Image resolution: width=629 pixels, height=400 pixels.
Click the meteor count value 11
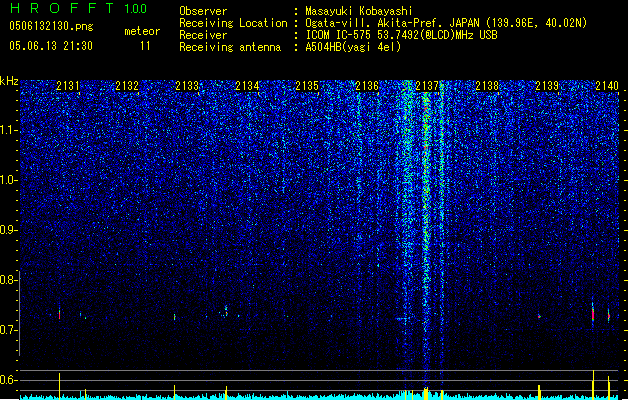pyautogui.click(x=145, y=46)
